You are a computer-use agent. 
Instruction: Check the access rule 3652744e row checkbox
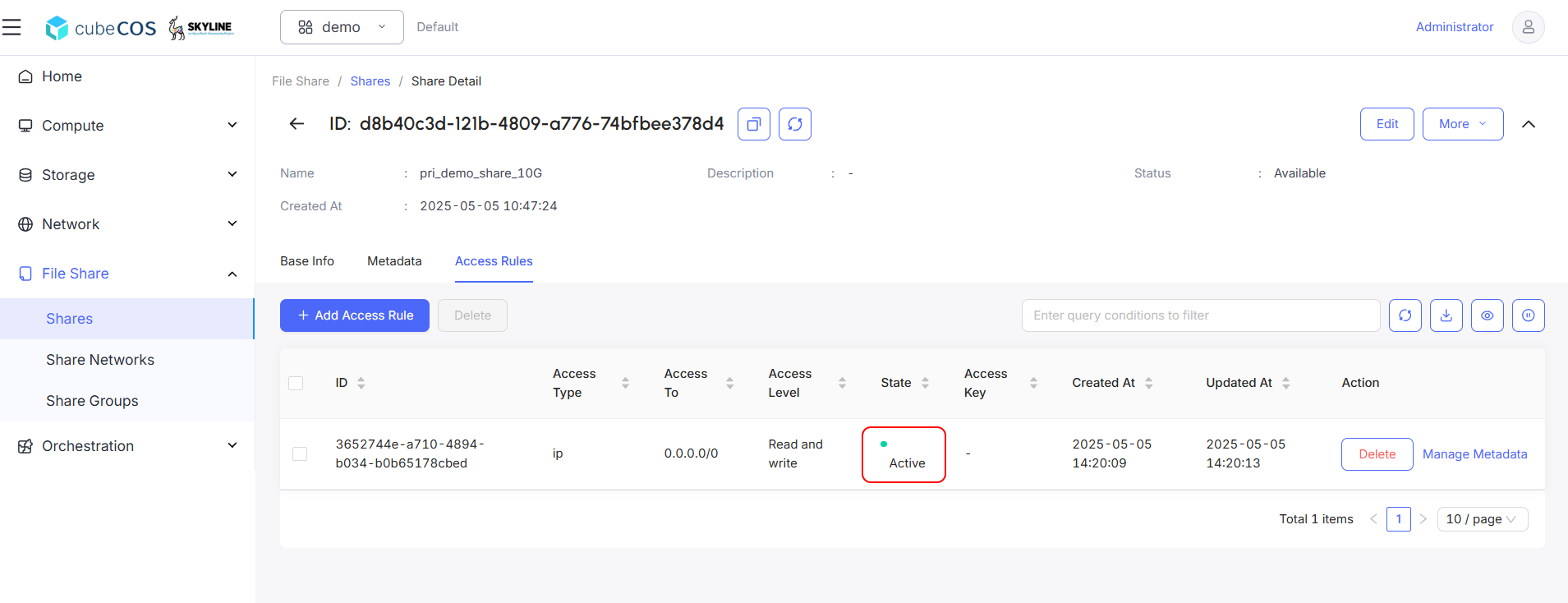[x=300, y=453]
